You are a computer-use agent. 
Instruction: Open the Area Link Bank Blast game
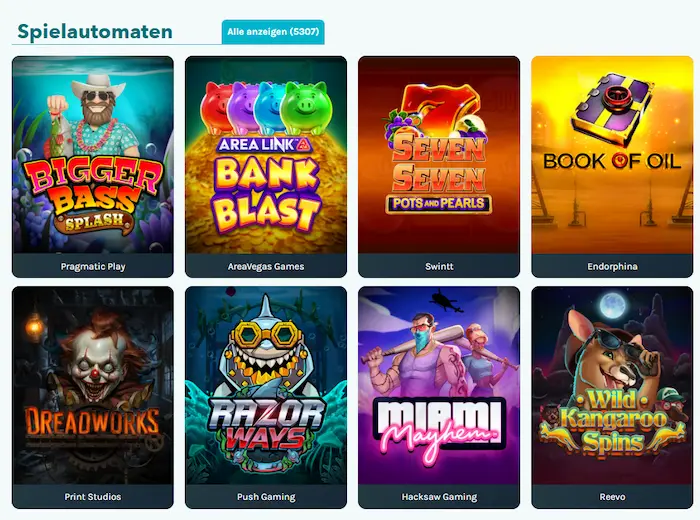266,155
